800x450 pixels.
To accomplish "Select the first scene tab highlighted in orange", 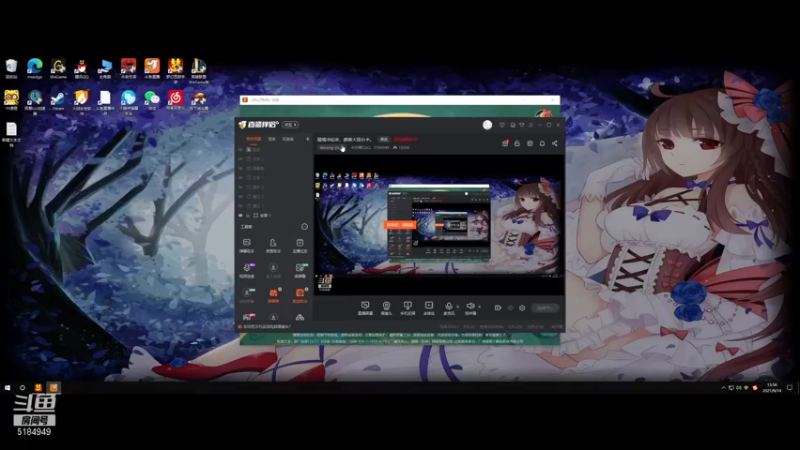I will click(254, 139).
